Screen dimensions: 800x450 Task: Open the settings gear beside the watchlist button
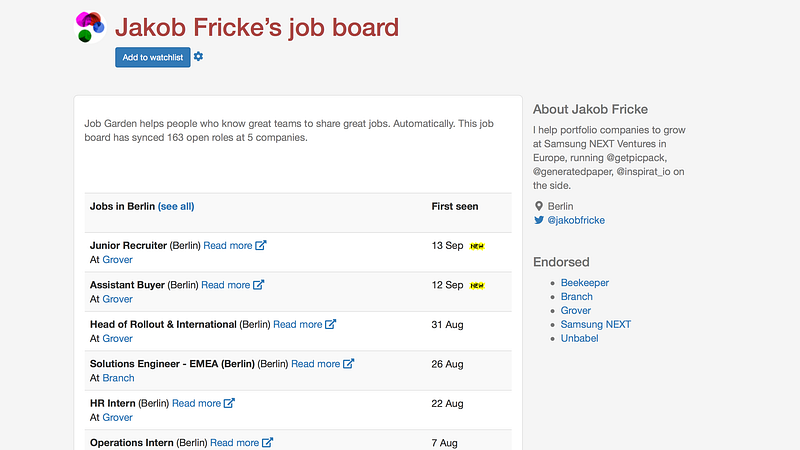point(198,57)
